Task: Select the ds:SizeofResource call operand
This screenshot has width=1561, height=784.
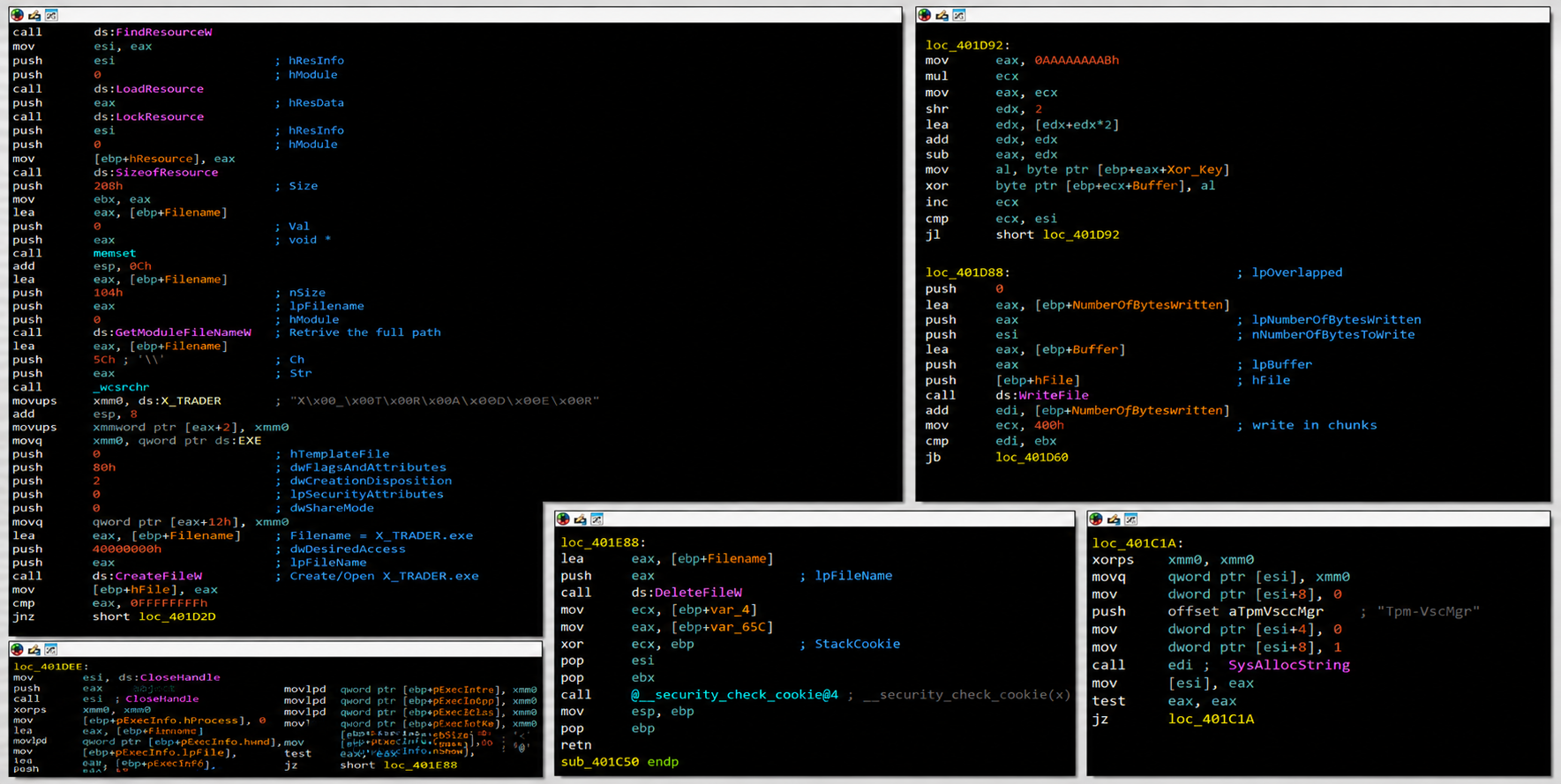Action: [156, 172]
